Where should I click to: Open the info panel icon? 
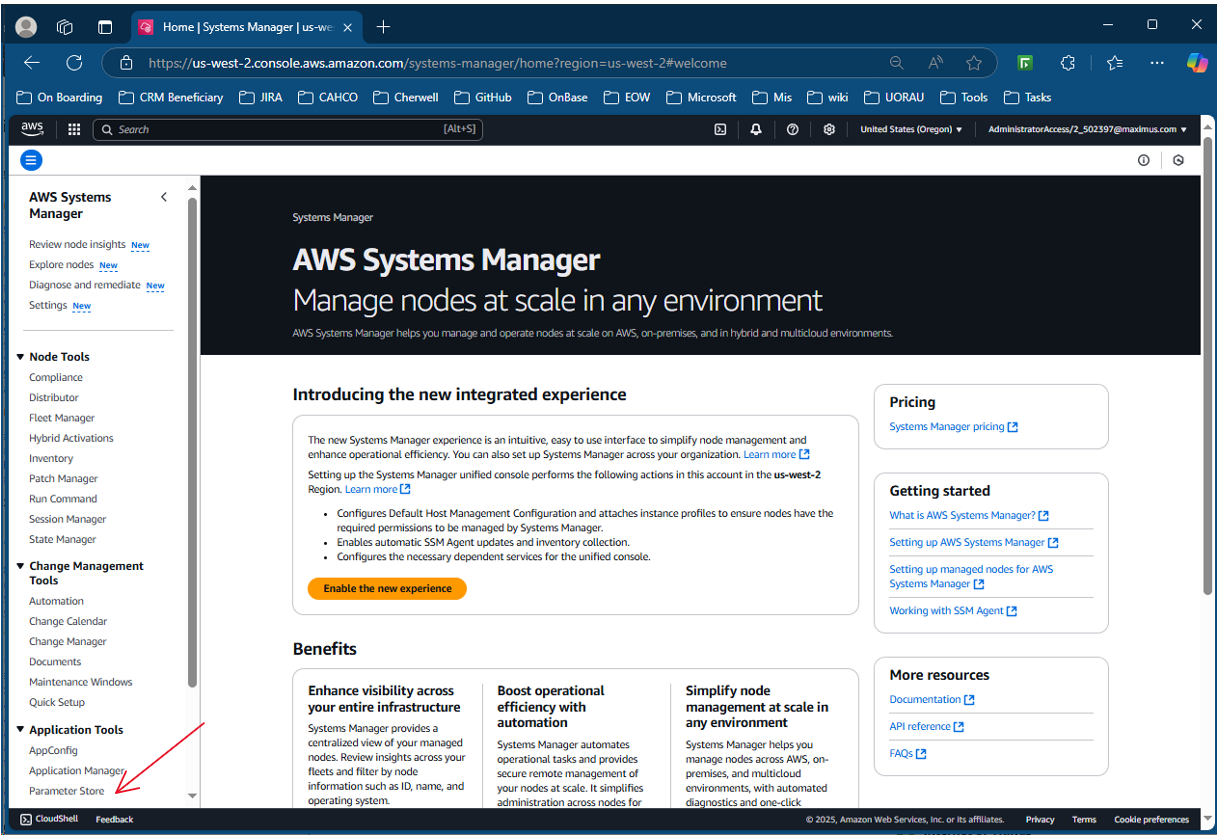(x=1143, y=160)
